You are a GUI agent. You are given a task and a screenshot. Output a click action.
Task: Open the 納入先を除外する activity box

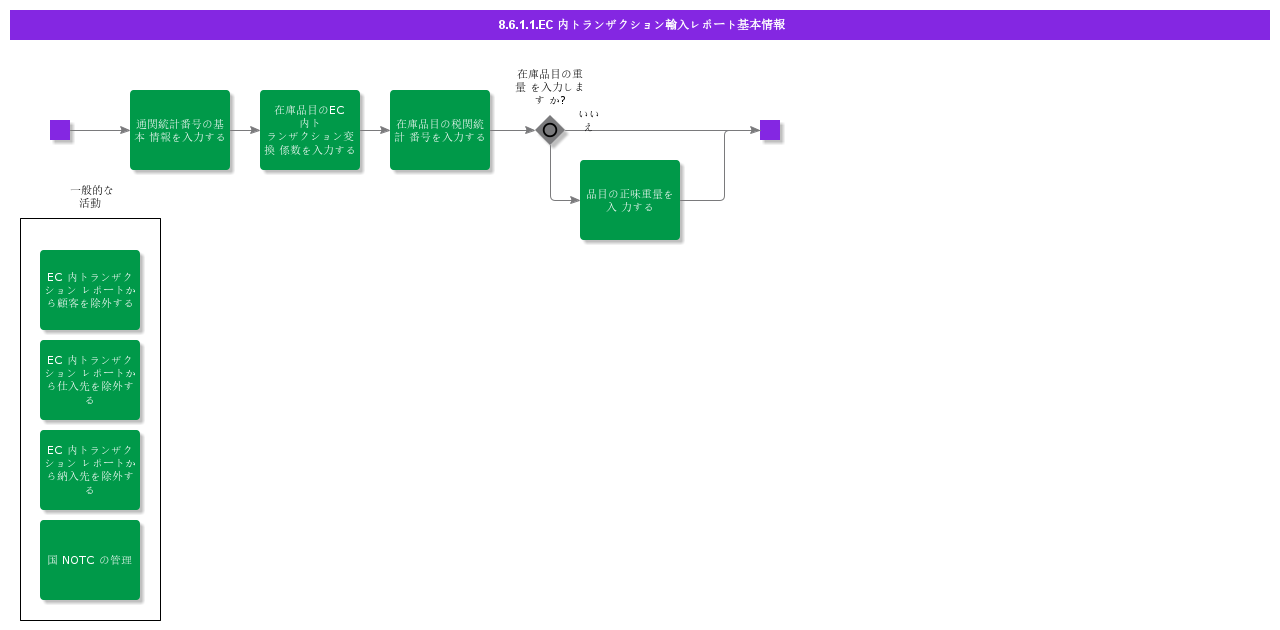tap(90, 470)
